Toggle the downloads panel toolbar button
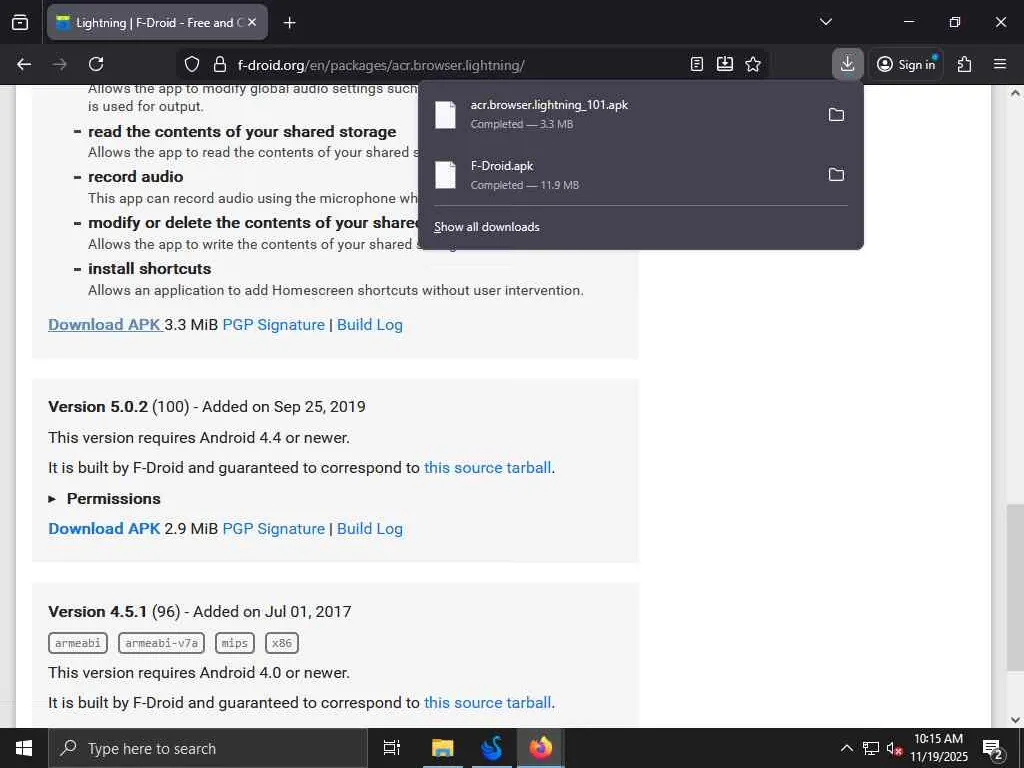 tap(848, 64)
